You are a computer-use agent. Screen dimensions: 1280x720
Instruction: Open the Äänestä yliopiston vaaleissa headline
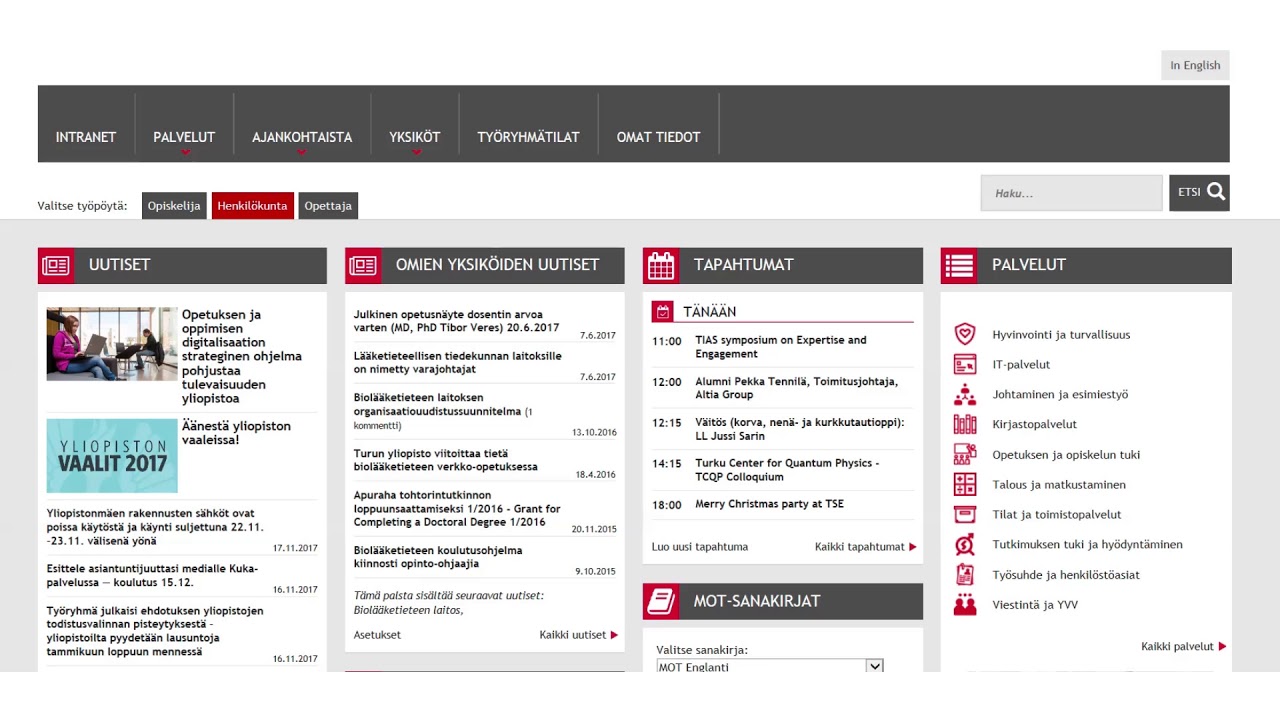coord(236,433)
